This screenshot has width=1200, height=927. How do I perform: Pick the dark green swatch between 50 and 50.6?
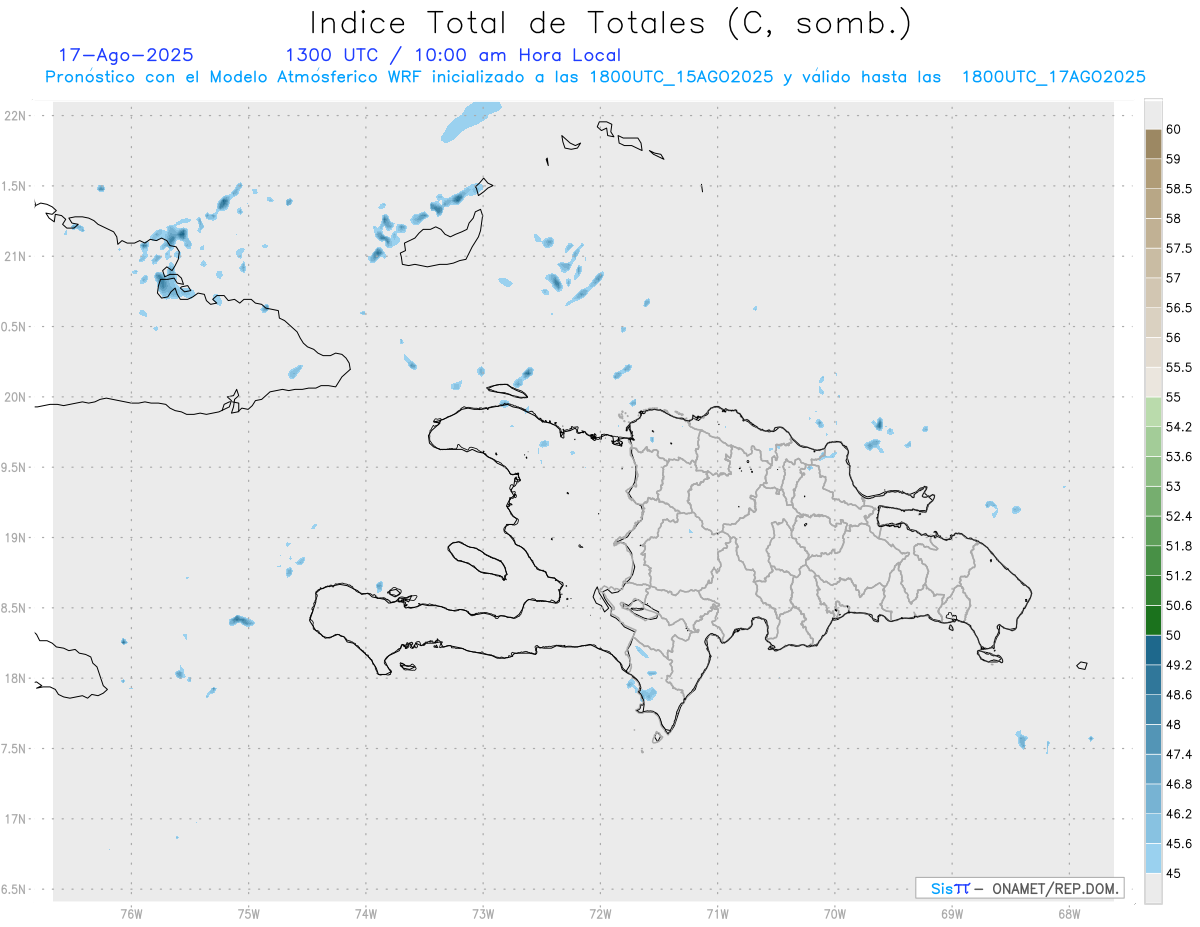point(1153,620)
